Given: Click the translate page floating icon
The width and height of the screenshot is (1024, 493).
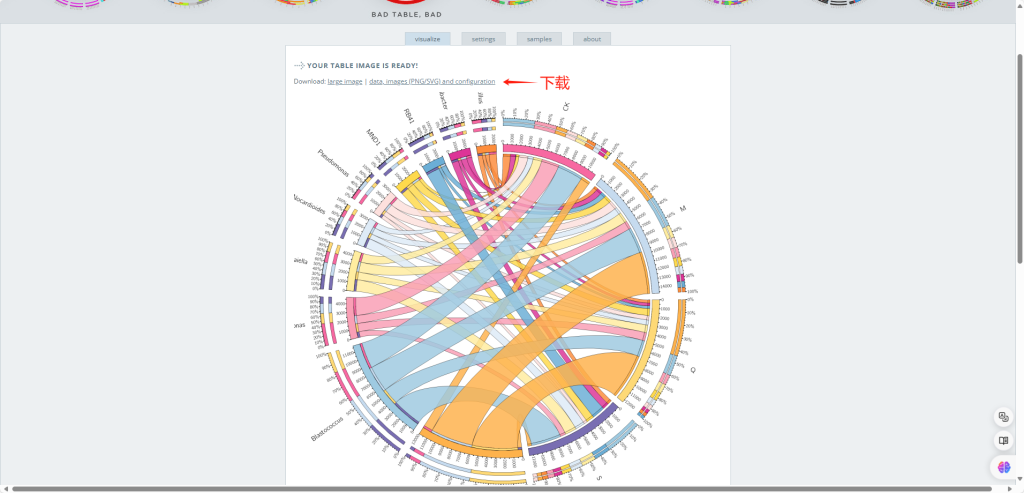Looking at the screenshot, I should 1003,417.
